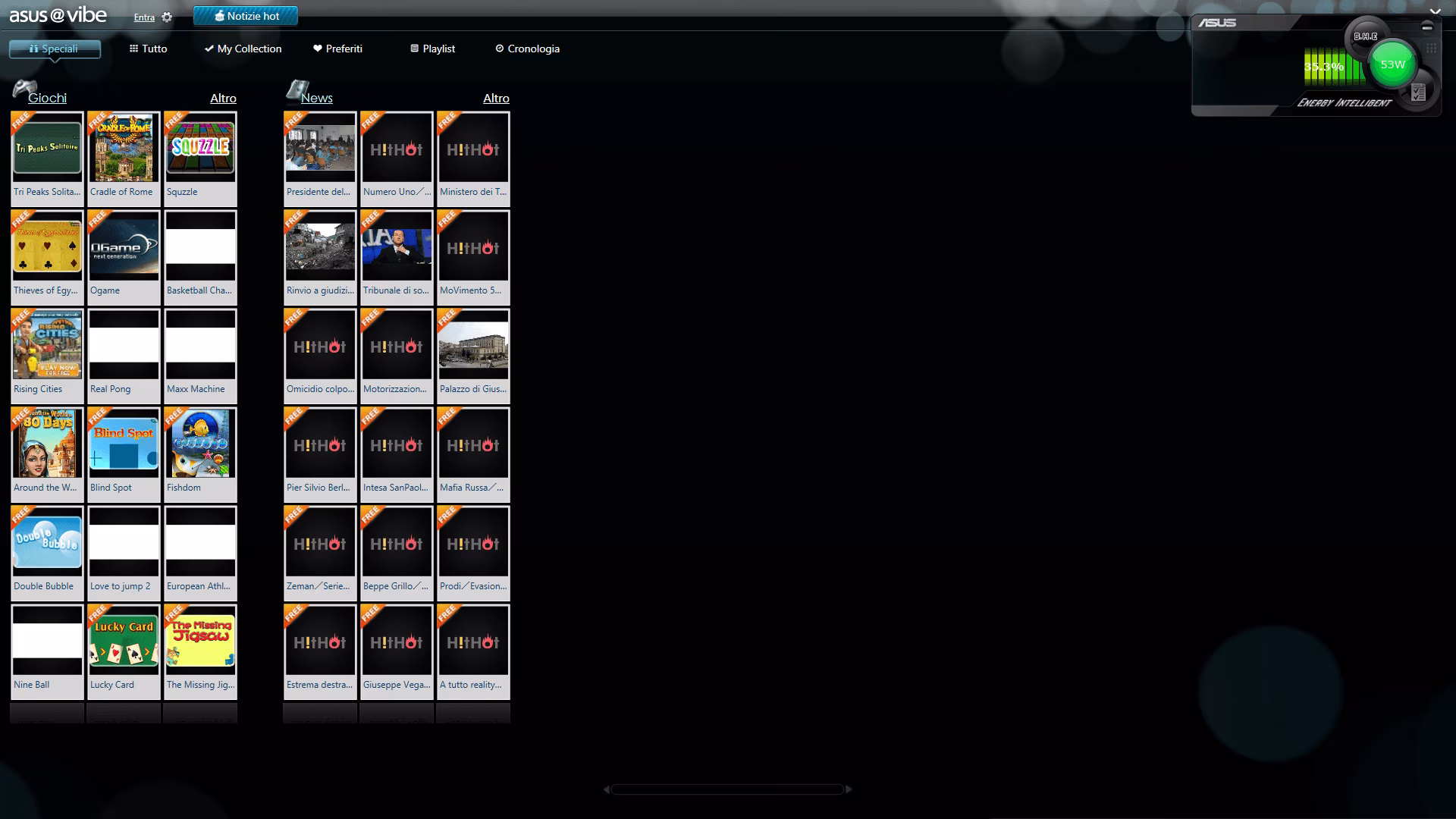Click the Giochi gamepad icon
The height and width of the screenshot is (819, 1456).
(x=24, y=89)
